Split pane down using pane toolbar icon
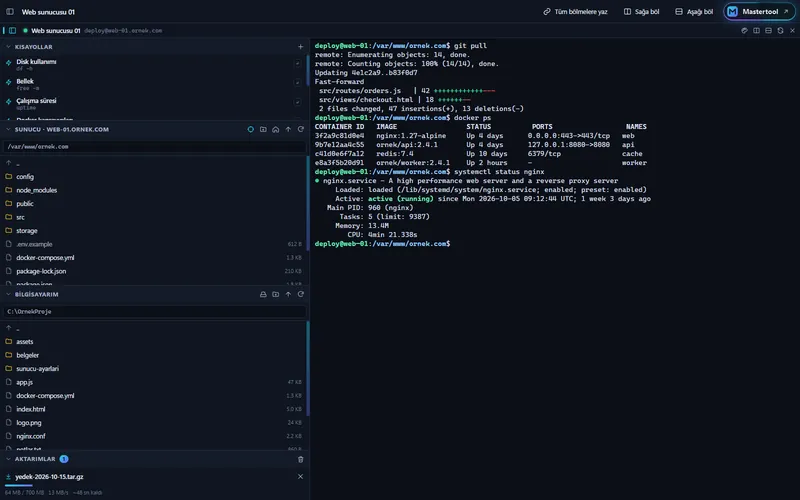Image resolution: width=800 pixels, height=500 pixels. [768, 31]
